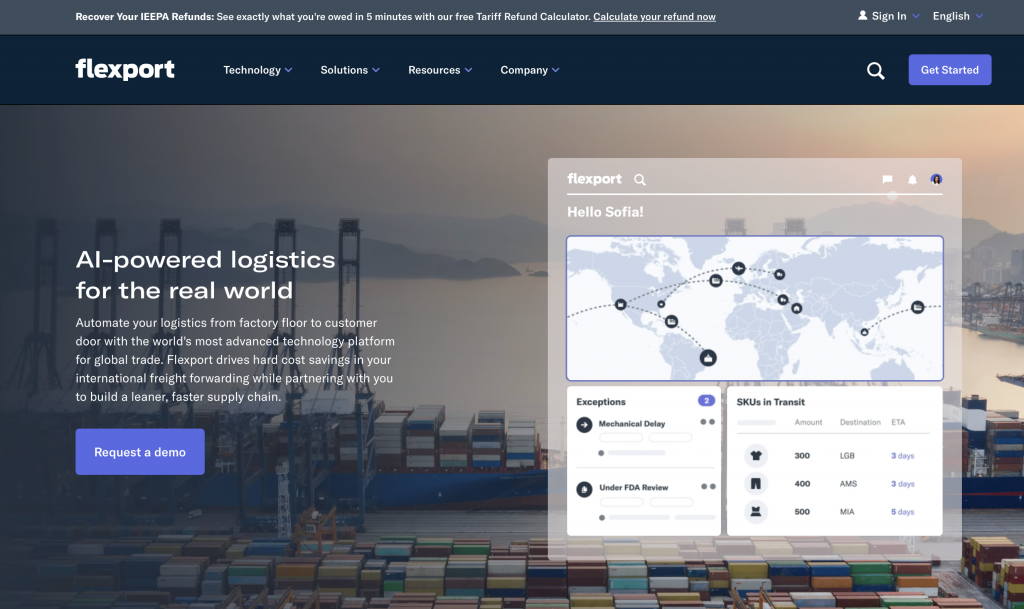
Task: Expand the Technology menu
Action: tap(257, 70)
